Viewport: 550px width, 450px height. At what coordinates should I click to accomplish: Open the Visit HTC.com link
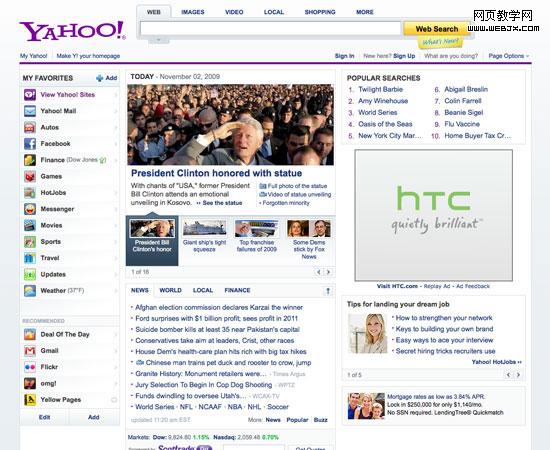[x=397, y=286]
